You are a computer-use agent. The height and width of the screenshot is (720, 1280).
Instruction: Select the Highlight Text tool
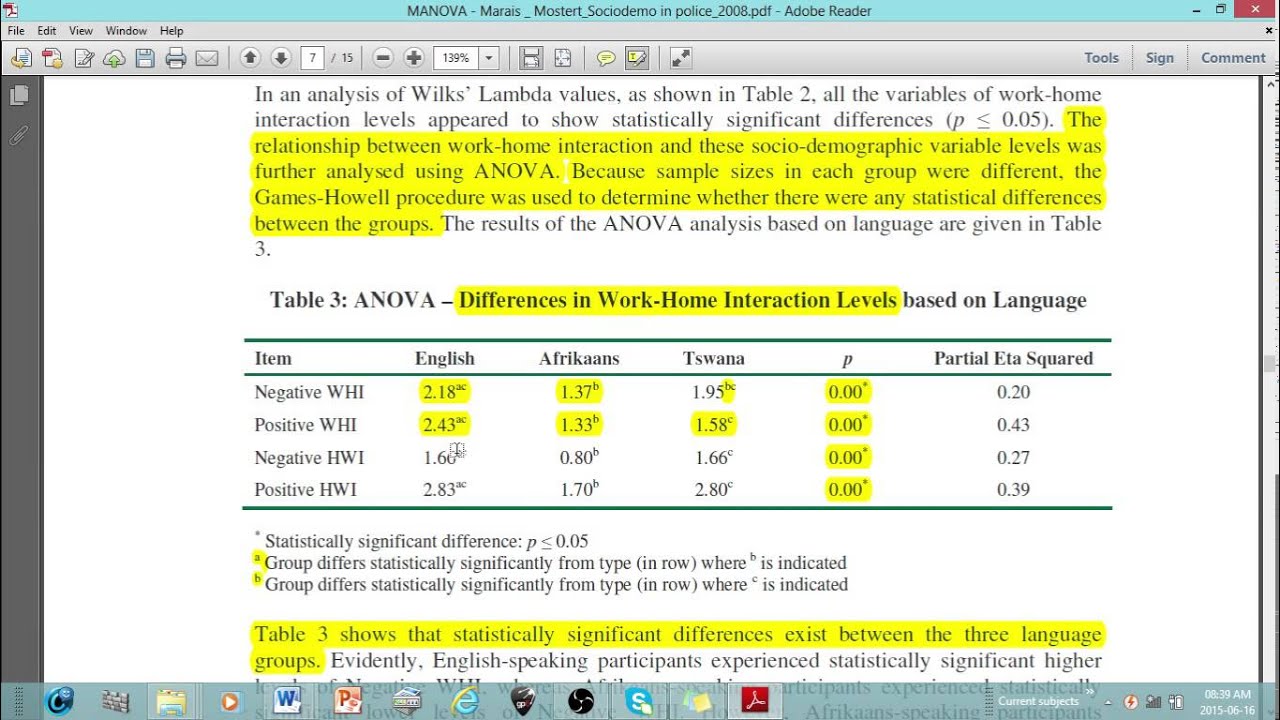(637, 58)
